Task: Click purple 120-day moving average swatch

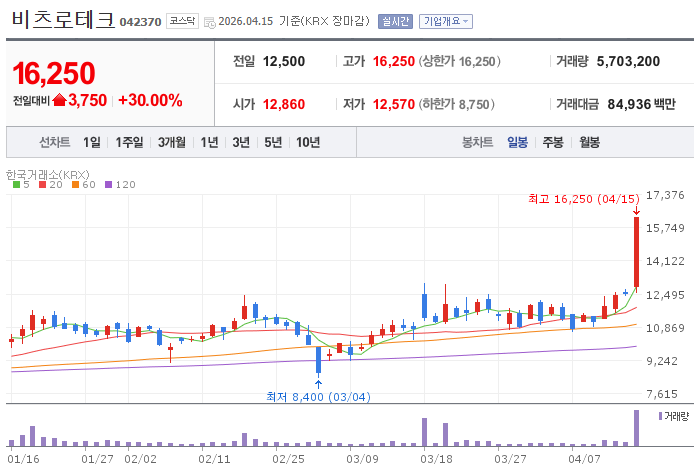Action: 108,185
